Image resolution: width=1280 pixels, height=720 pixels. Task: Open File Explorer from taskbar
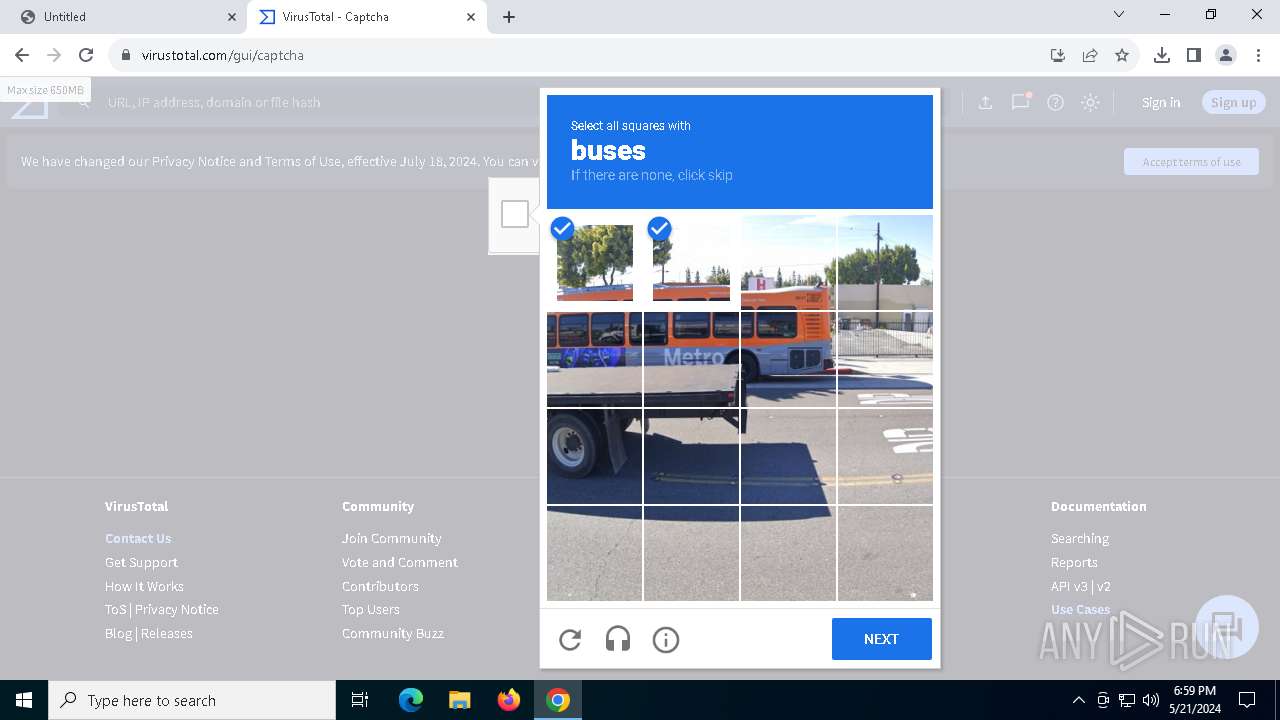pyautogui.click(x=459, y=700)
